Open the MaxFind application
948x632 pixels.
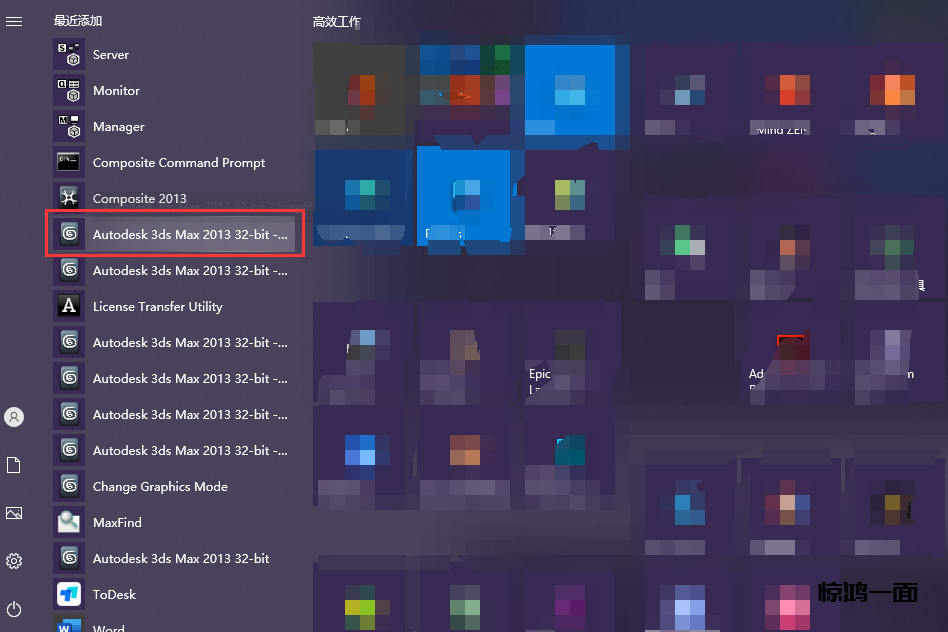pos(117,523)
